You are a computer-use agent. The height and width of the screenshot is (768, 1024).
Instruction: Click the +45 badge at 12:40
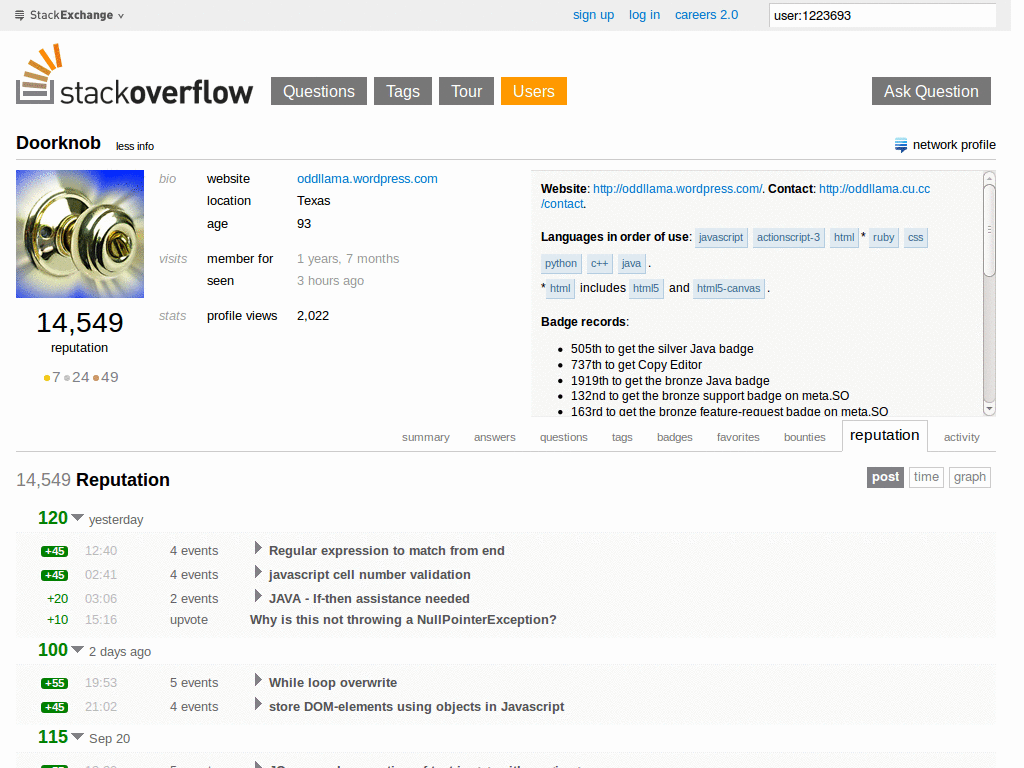(x=54, y=551)
